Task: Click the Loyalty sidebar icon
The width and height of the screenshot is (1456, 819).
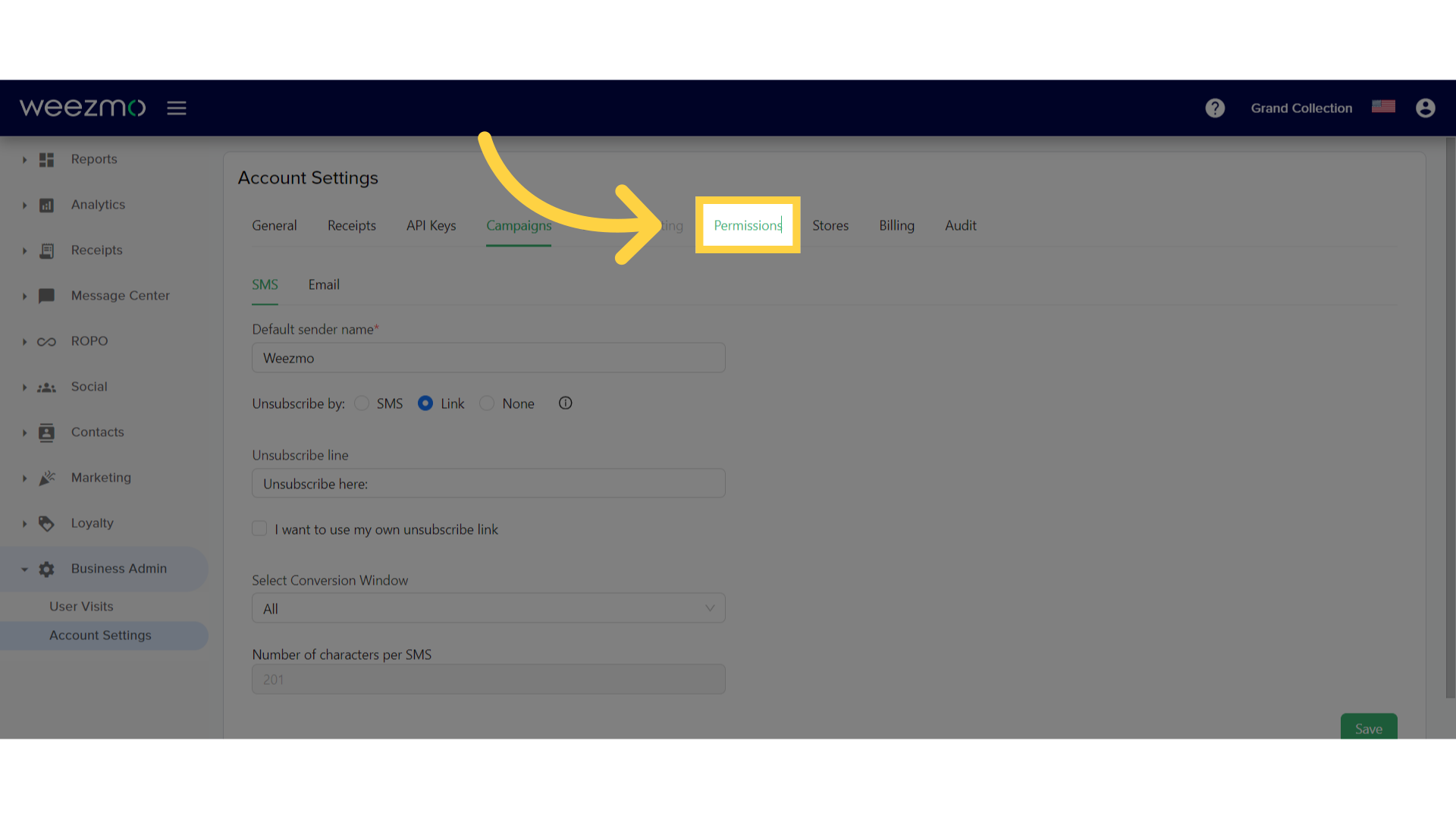Action: click(46, 522)
